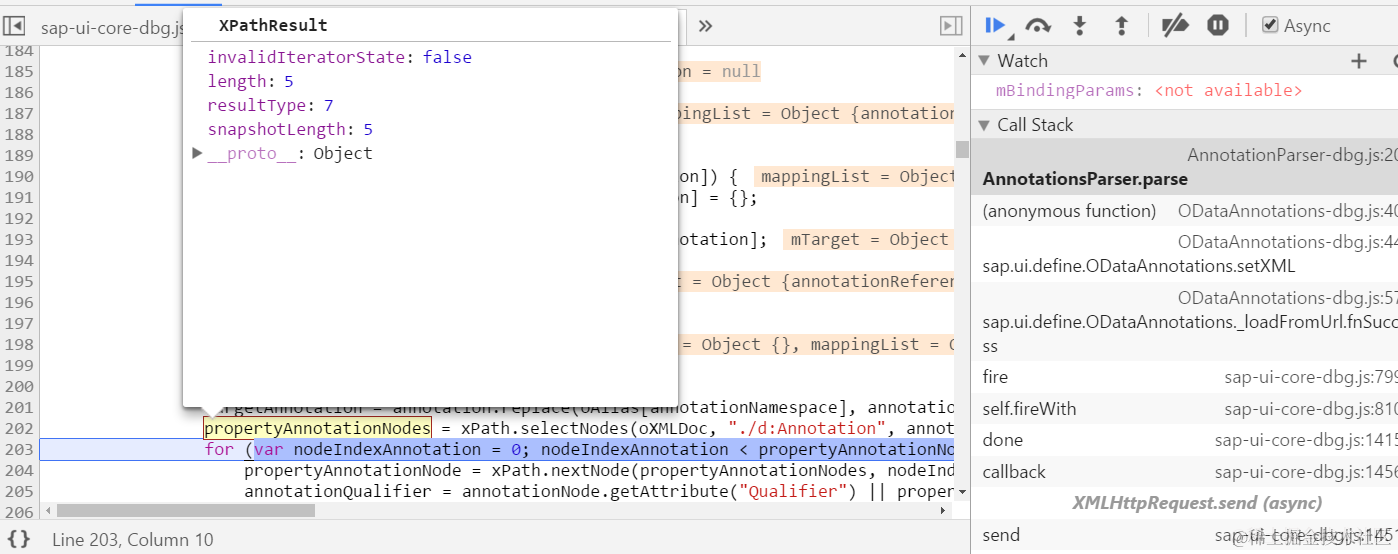The image size is (1398, 554).
Task: Add a new watch expression
Action: [x=1358, y=62]
